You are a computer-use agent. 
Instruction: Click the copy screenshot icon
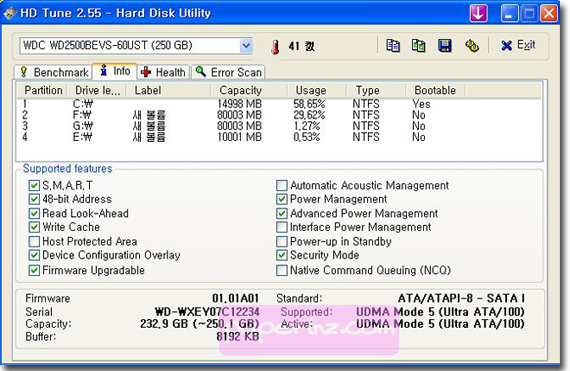418,46
